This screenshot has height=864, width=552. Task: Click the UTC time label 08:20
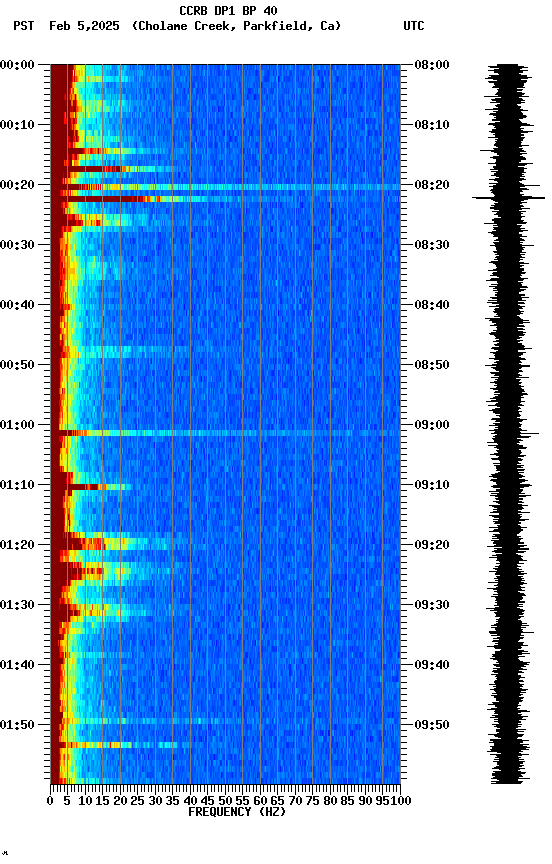[432, 185]
